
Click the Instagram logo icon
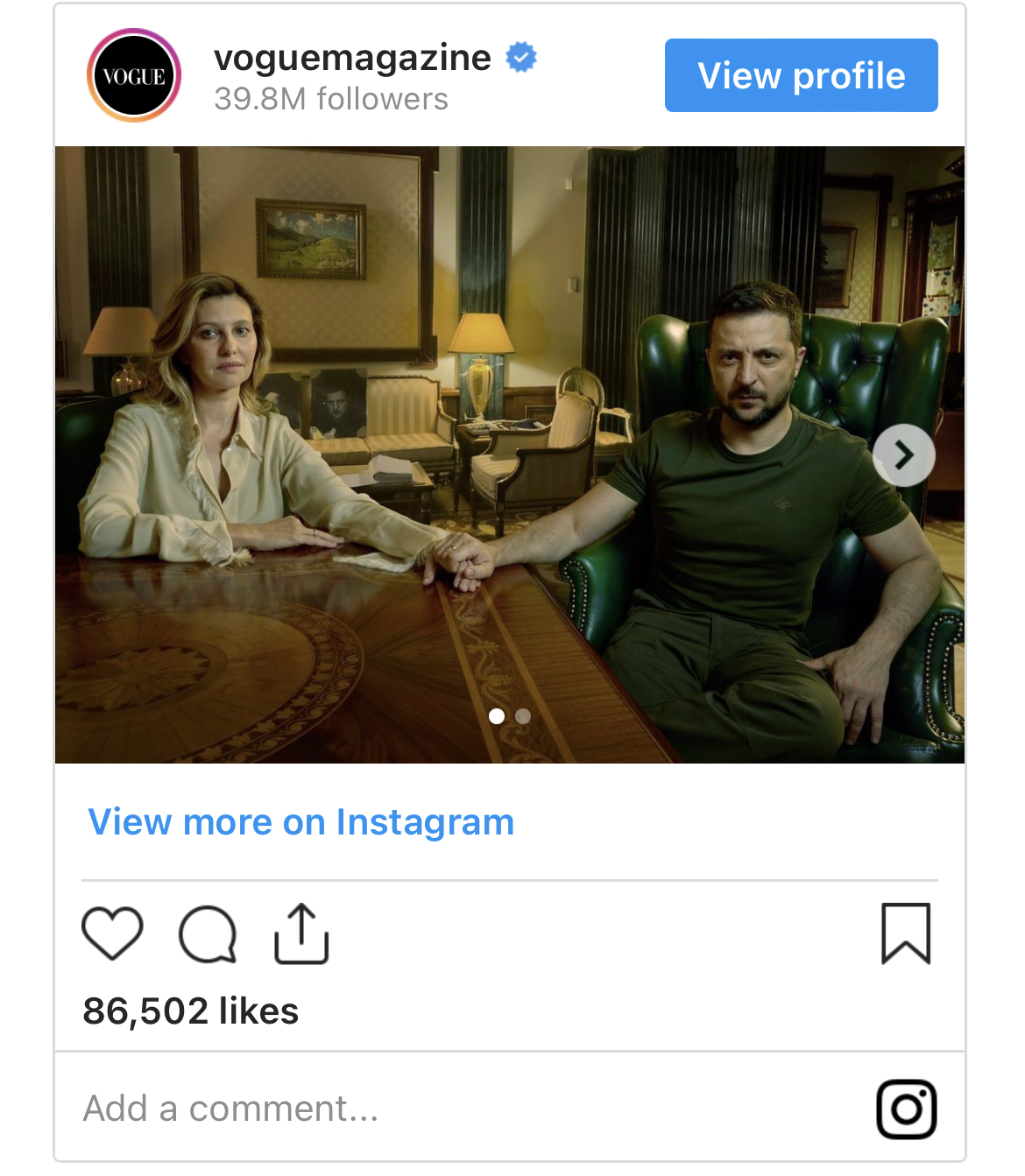(x=907, y=1109)
